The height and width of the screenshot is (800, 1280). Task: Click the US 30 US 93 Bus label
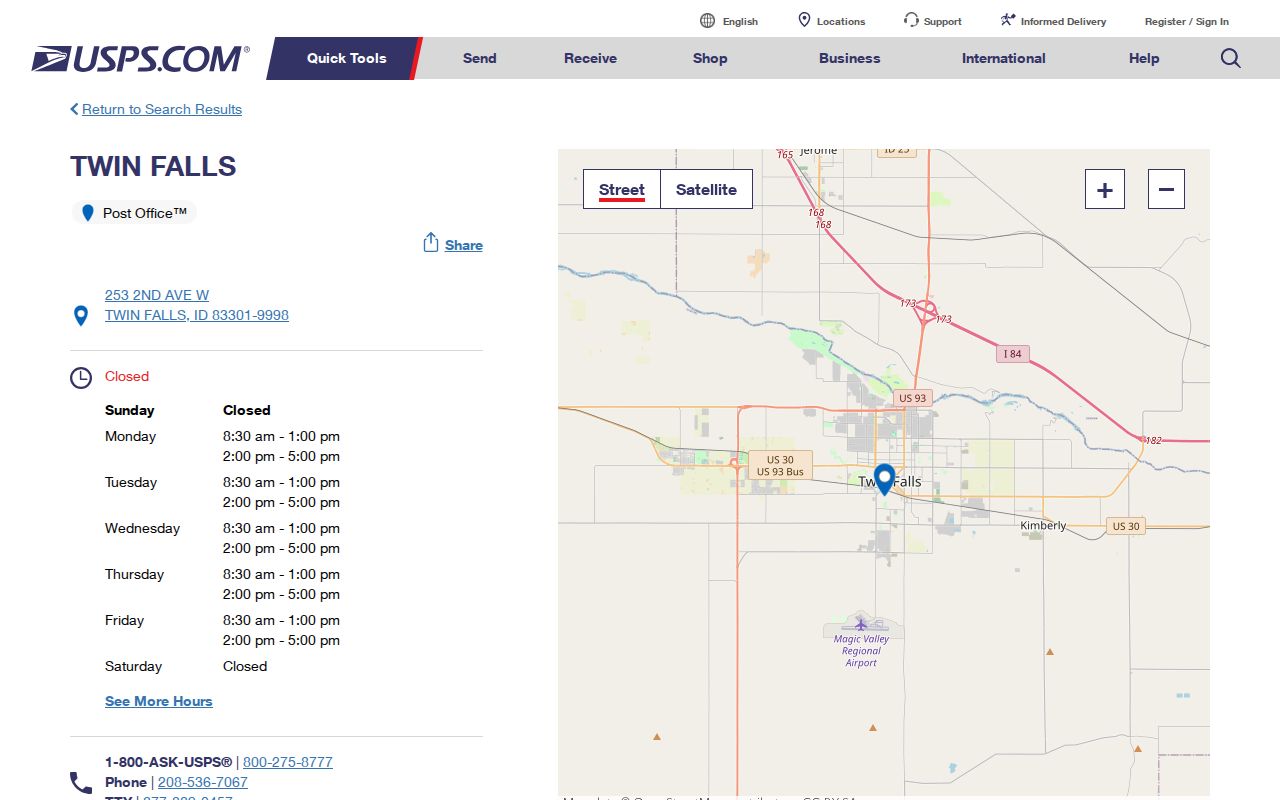pos(780,466)
